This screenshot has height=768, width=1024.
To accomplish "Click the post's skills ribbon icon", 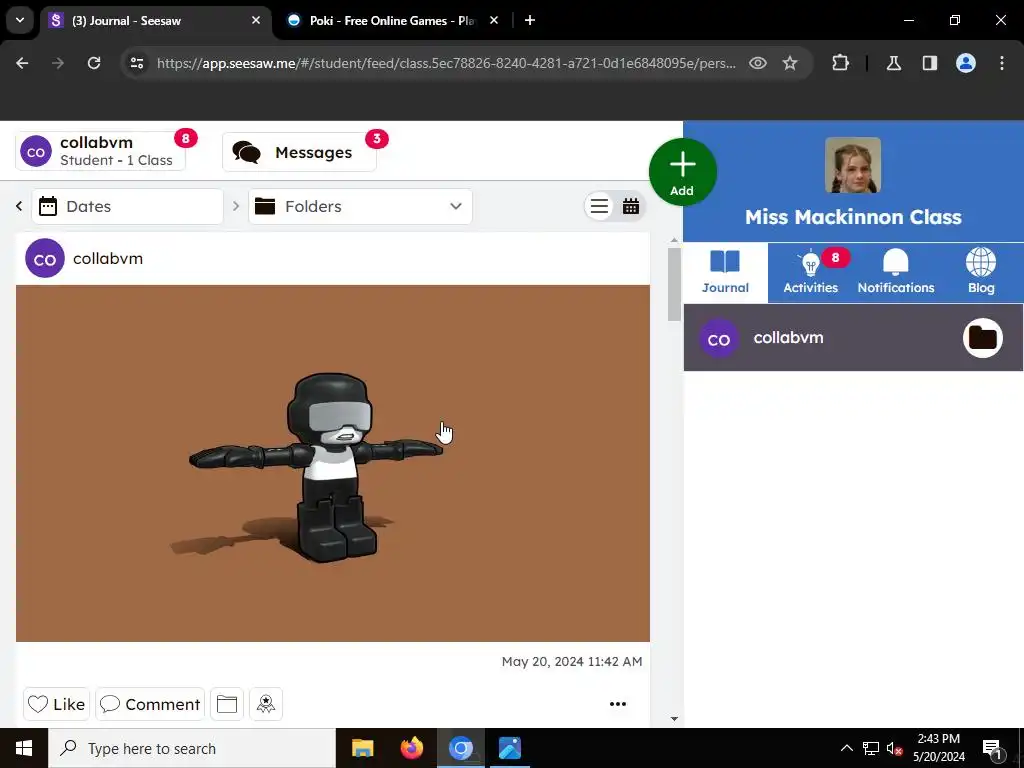I will coord(266,704).
